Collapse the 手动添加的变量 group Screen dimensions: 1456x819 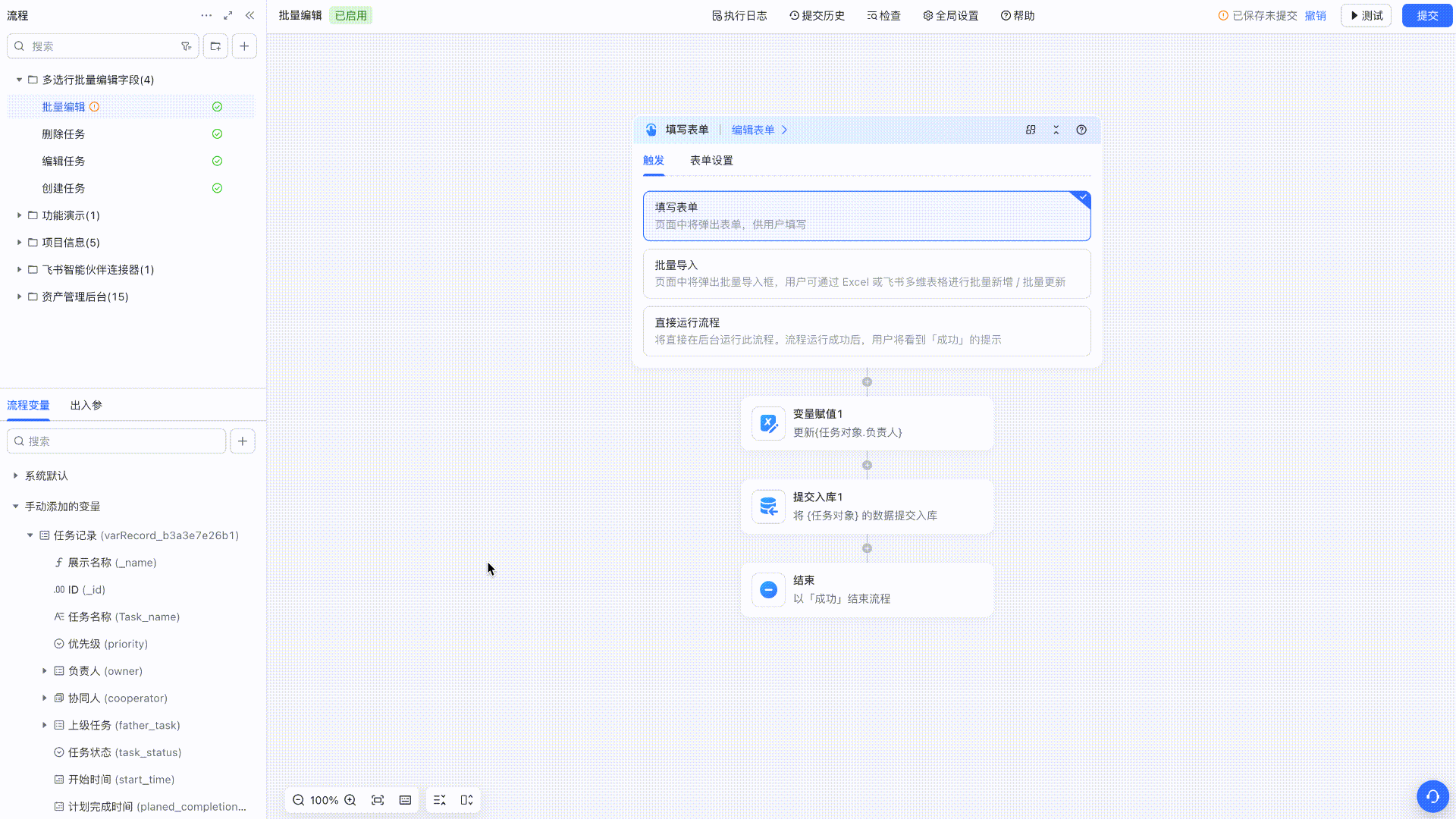(15, 506)
